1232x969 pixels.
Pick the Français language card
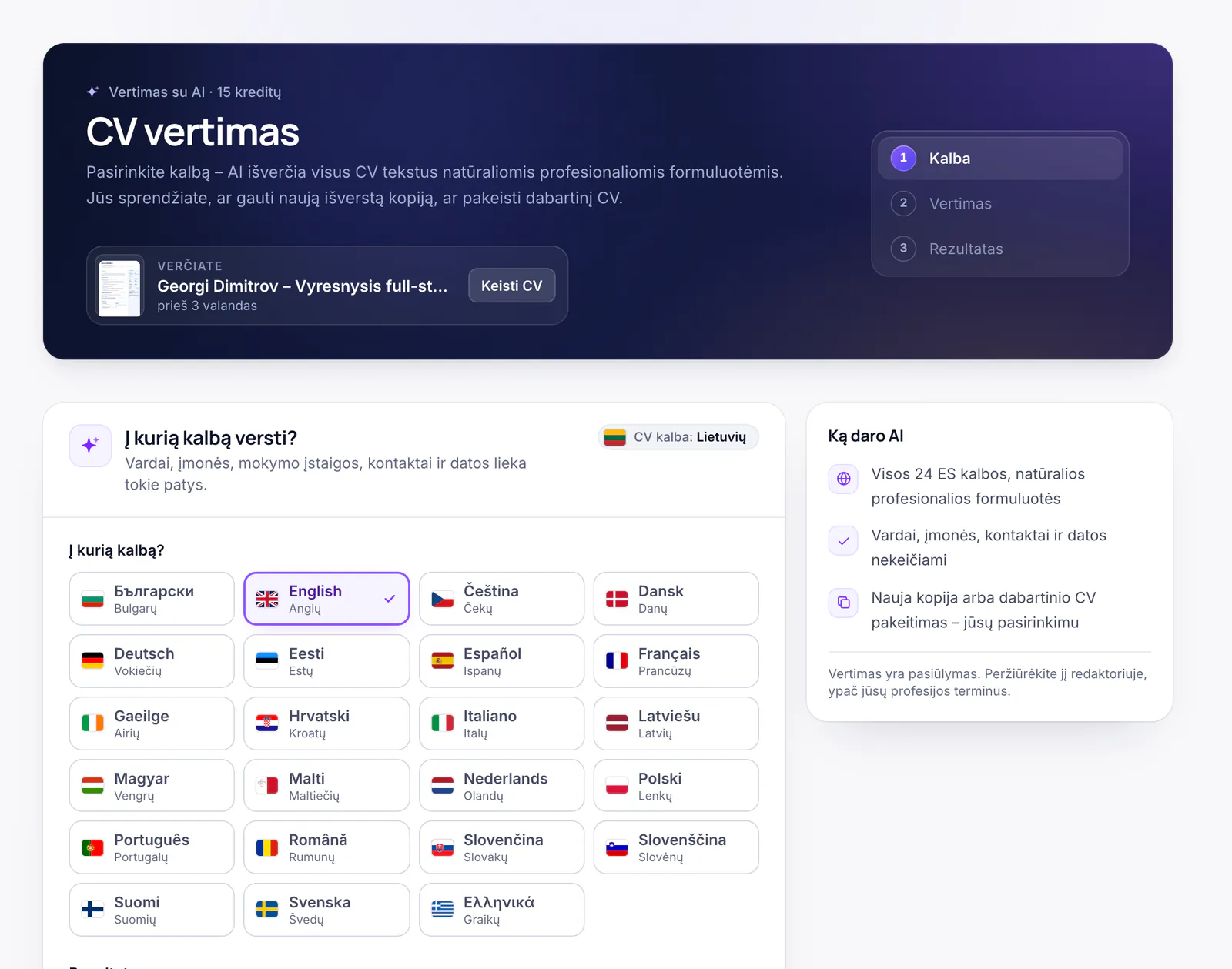coord(676,661)
